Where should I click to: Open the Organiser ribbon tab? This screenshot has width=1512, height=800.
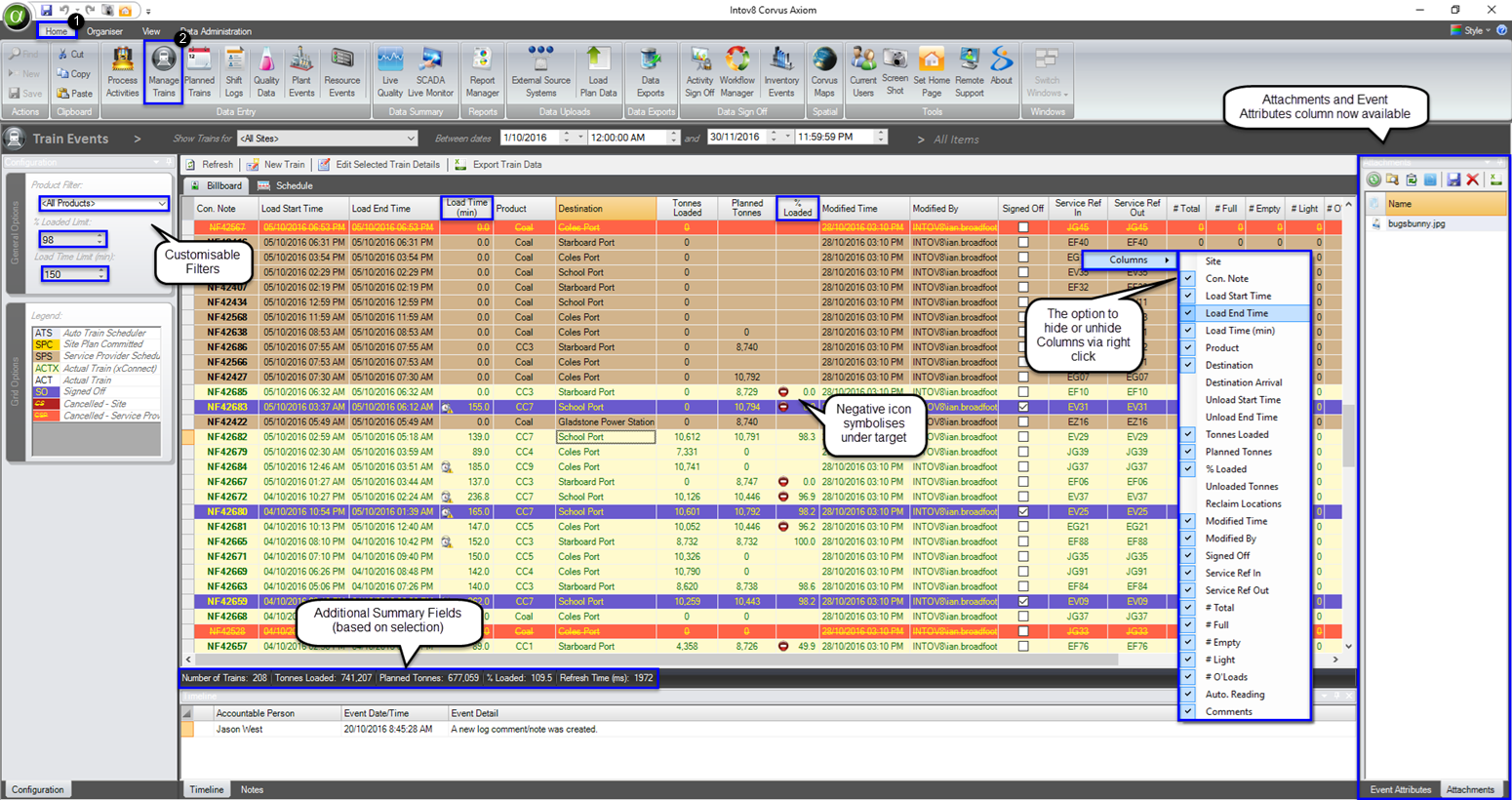104,31
